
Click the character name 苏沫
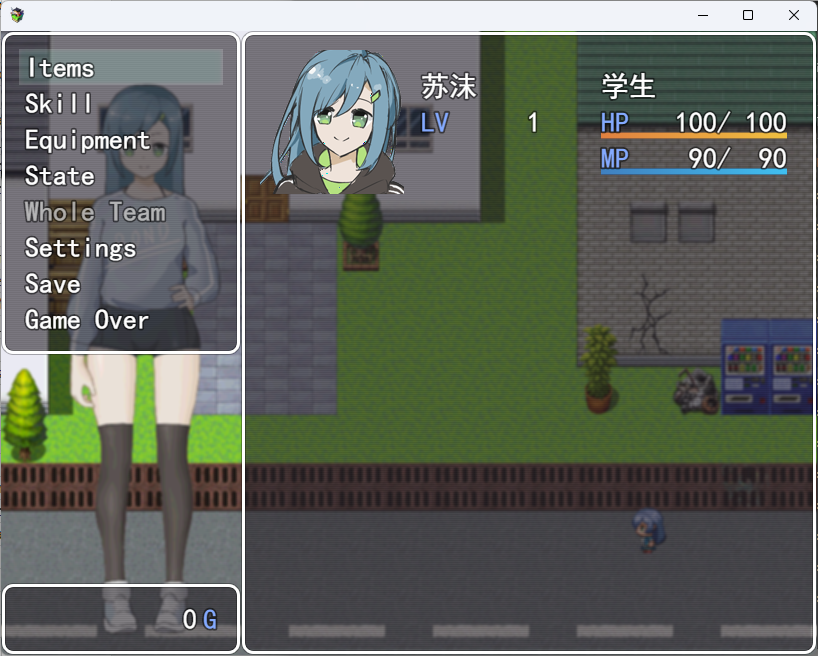(449, 87)
